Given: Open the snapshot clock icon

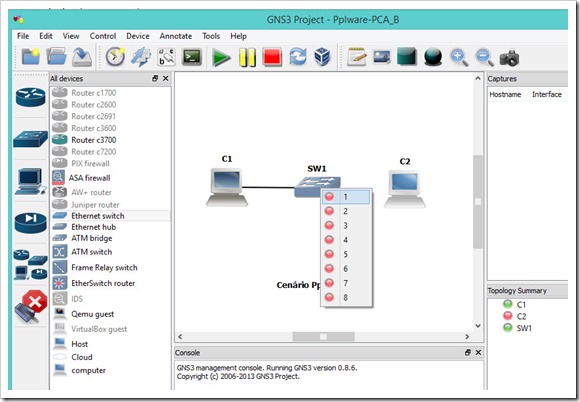Looking at the screenshot, I should [115, 57].
